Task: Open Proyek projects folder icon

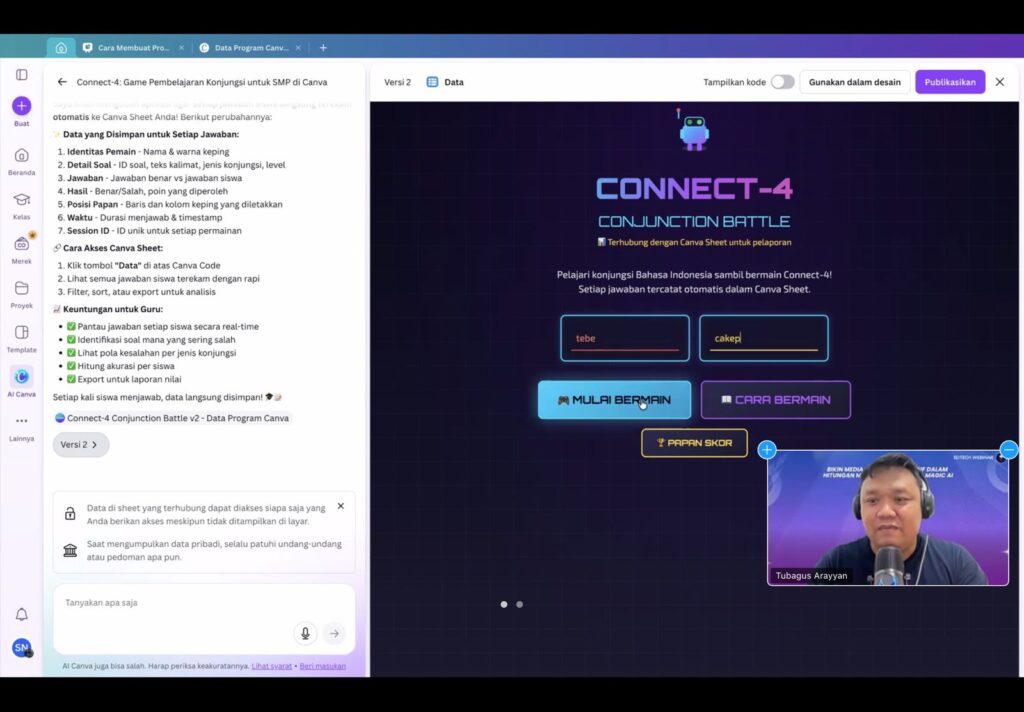Action: [21, 289]
